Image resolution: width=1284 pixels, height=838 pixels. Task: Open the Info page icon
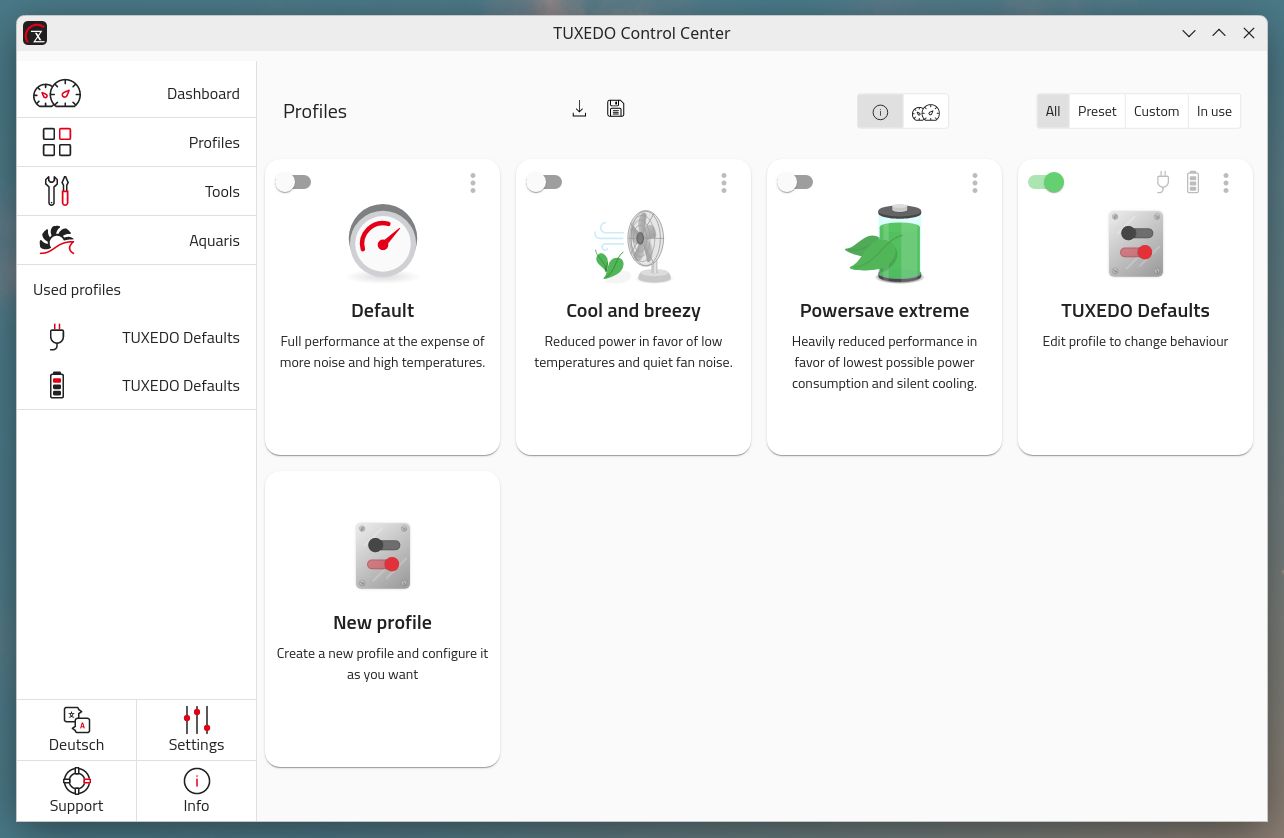pyautogui.click(x=196, y=781)
